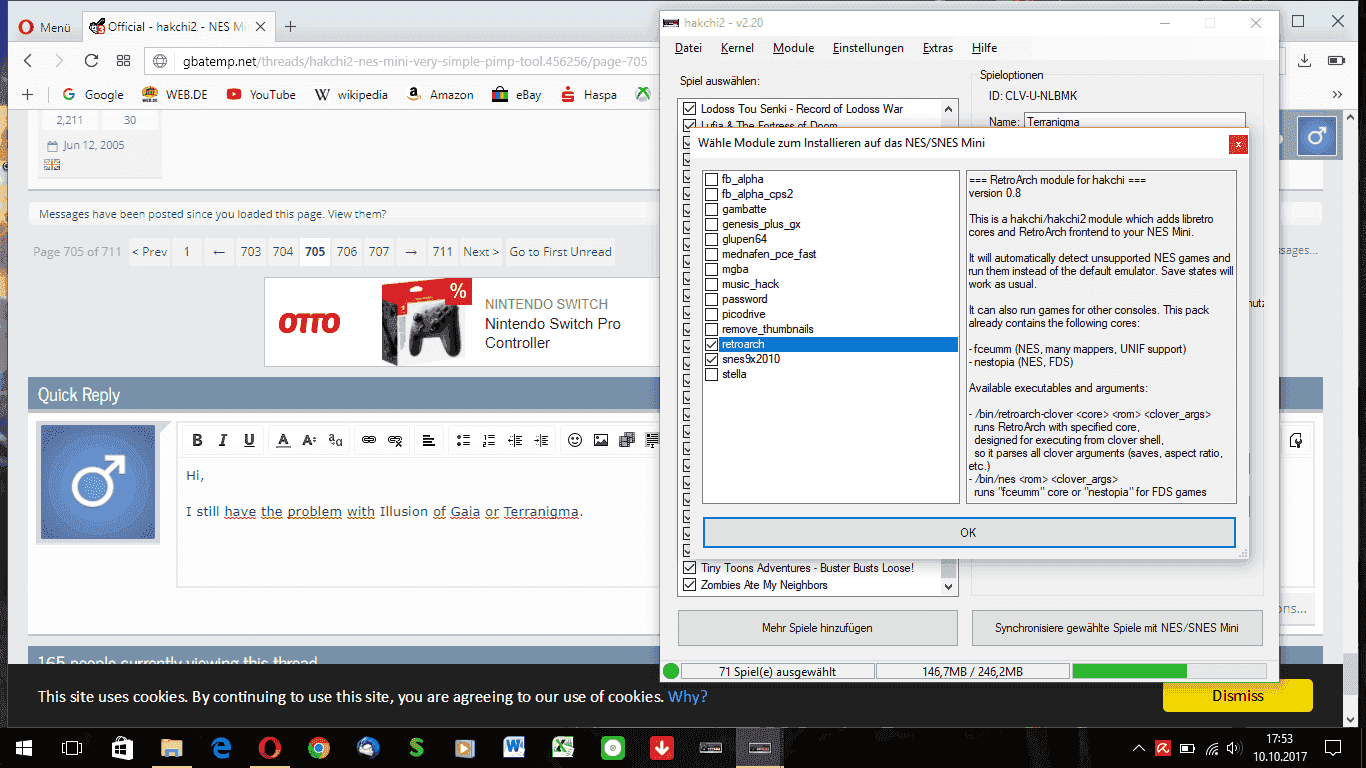Image resolution: width=1366 pixels, height=768 pixels.
Task: Open the Opera Menü button
Action: pyautogui.click(x=45, y=27)
